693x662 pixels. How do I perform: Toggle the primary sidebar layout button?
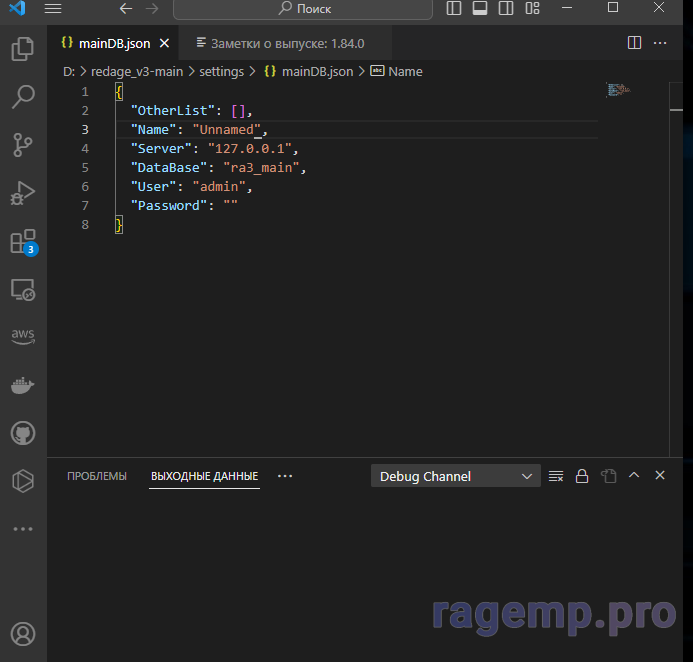[x=454, y=9]
